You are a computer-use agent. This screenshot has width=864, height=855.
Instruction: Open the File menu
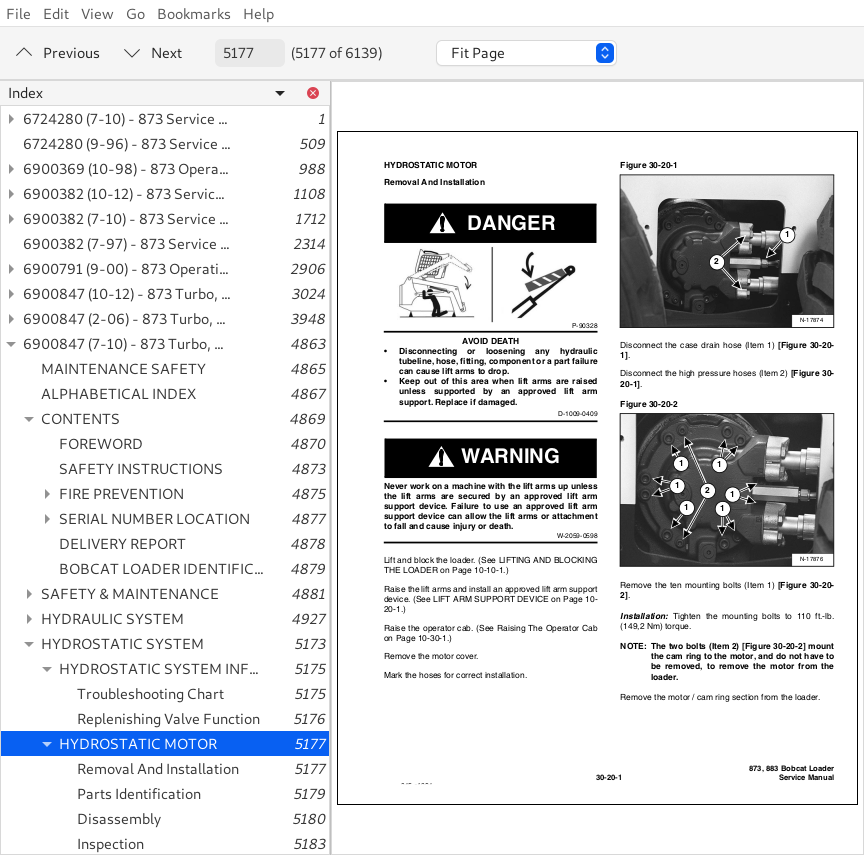point(18,14)
